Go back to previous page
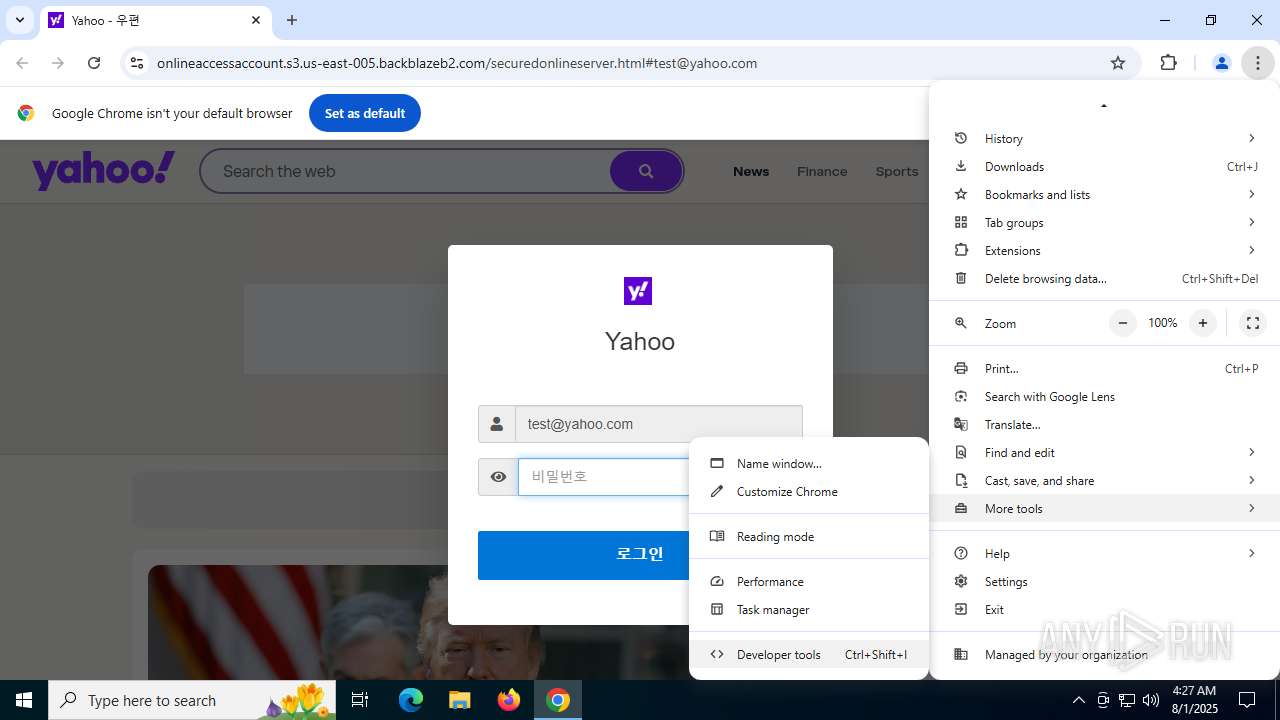 [22, 63]
